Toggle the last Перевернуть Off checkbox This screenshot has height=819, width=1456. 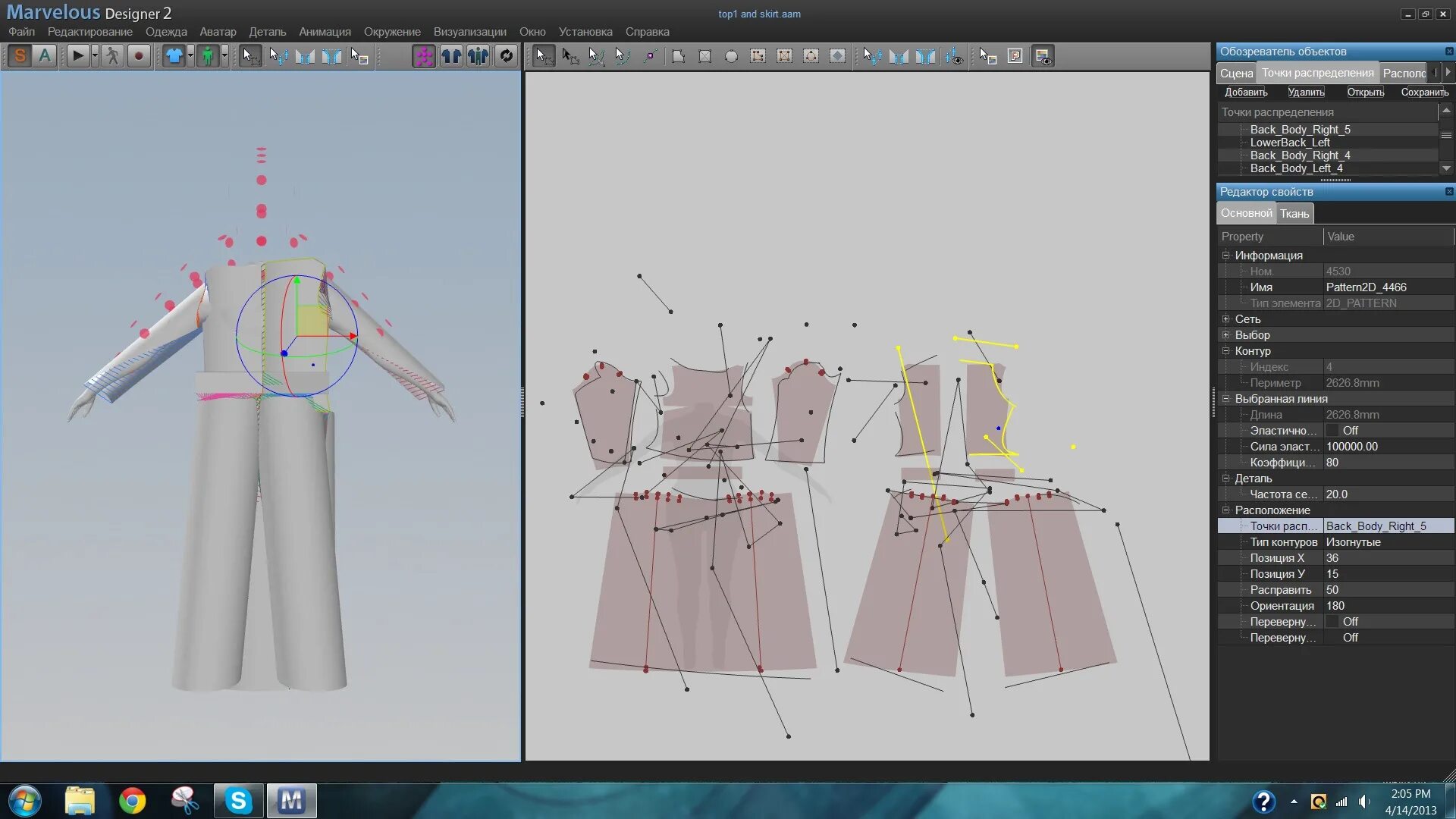pos(1332,638)
